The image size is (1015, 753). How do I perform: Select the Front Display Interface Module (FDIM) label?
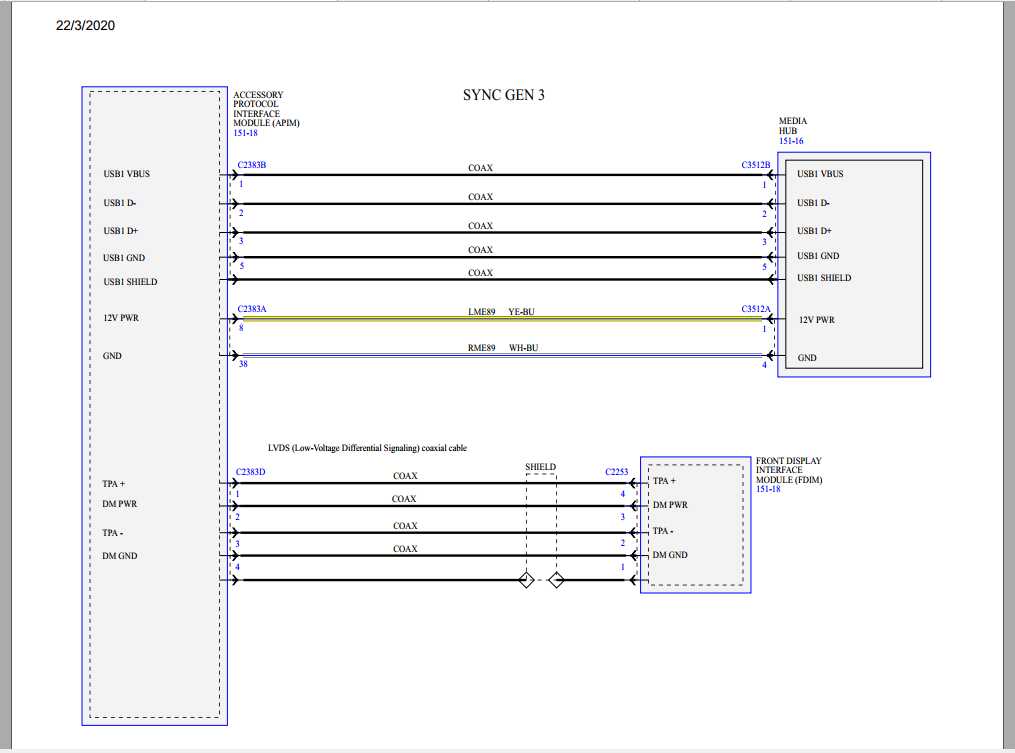coord(789,470)
